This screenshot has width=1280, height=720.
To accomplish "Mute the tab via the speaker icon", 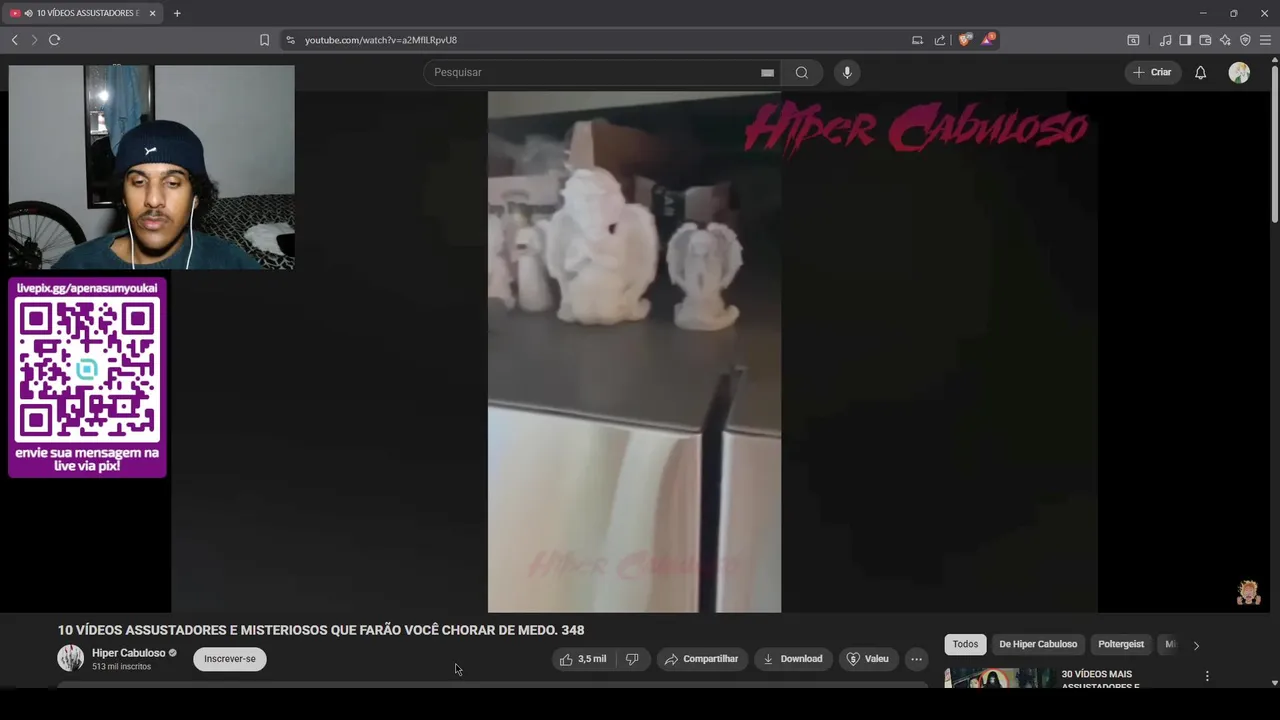I will (x=28, y=13).
